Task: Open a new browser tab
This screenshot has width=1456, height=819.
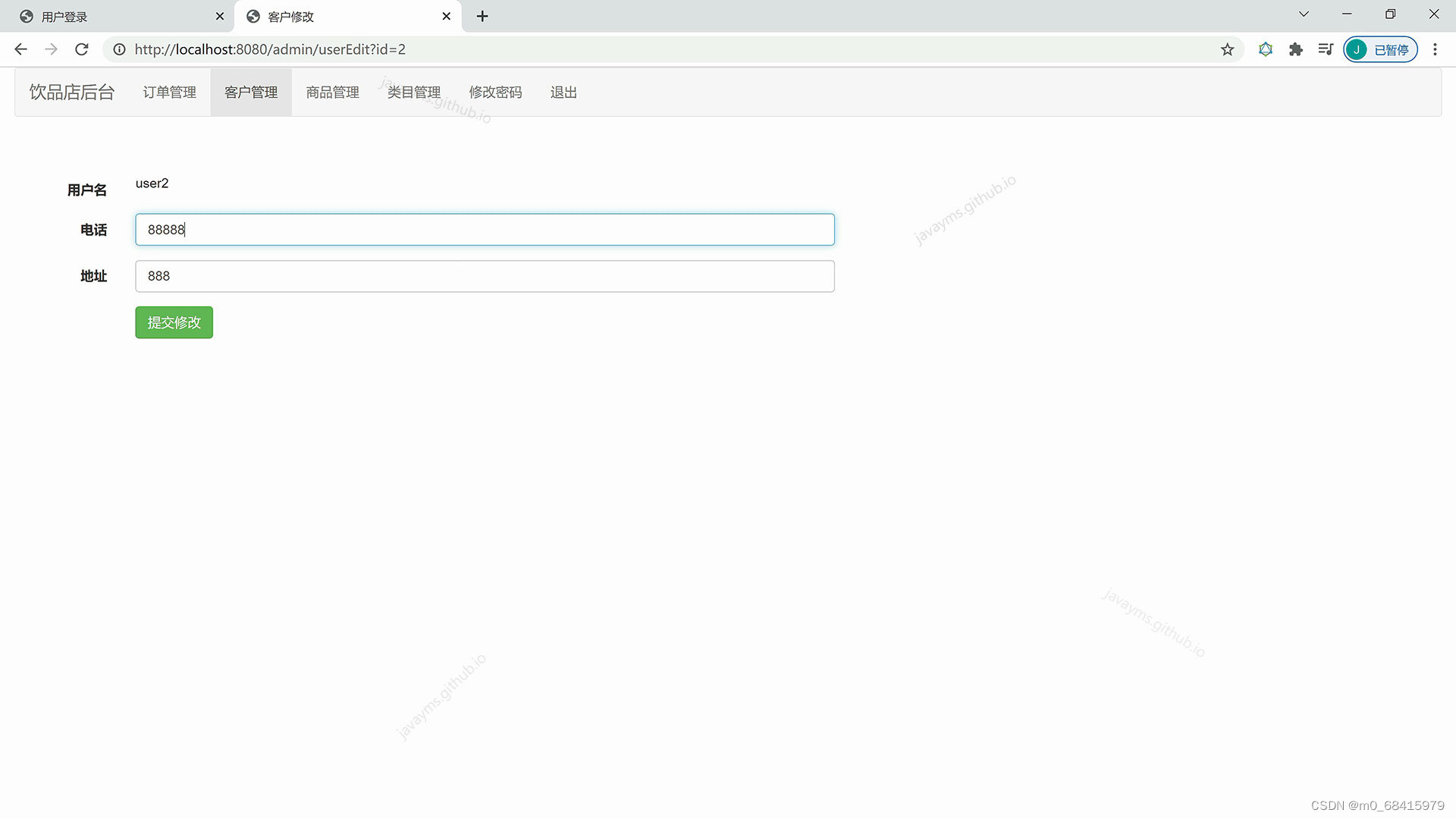Action: [x=482, y=16]
